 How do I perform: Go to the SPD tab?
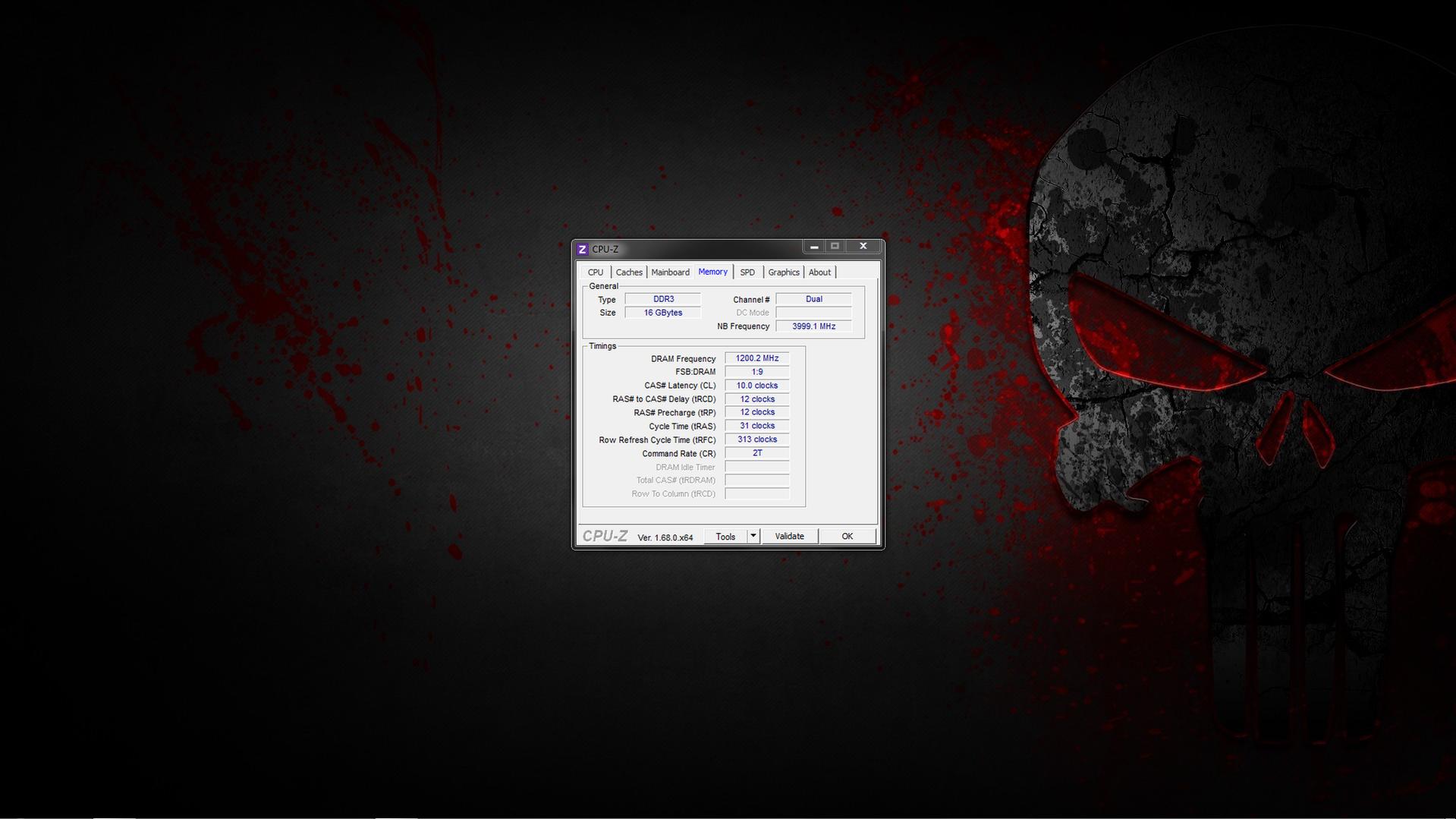click(747, 272)
